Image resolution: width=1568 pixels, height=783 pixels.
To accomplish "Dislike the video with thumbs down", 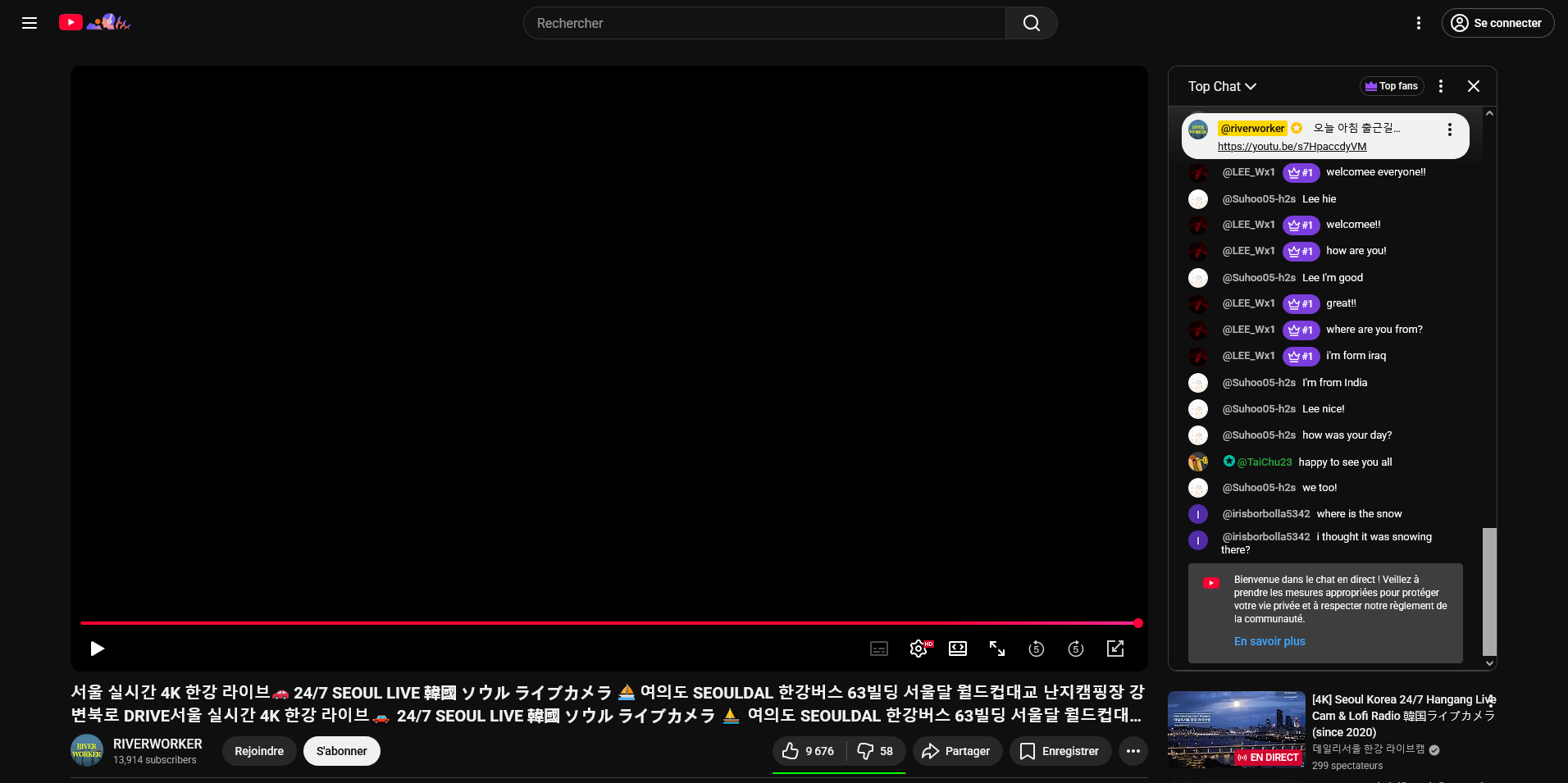I will 875,751.
